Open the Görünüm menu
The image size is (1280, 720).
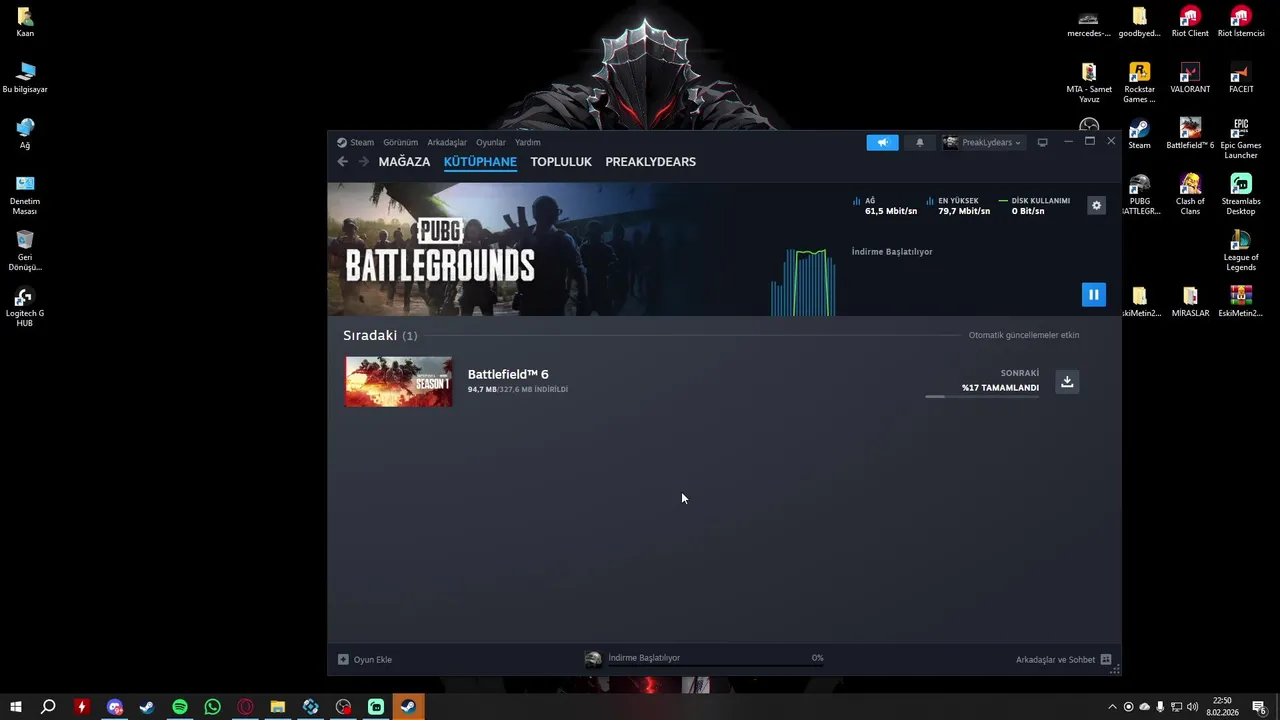[400, 142]
